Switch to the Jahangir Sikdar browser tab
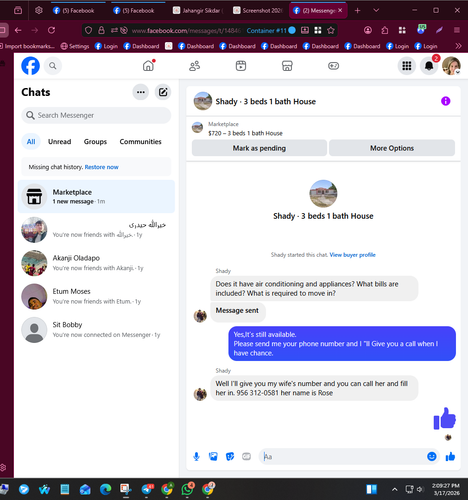Screen dimensions: 468x500 [x=198, y=11]
